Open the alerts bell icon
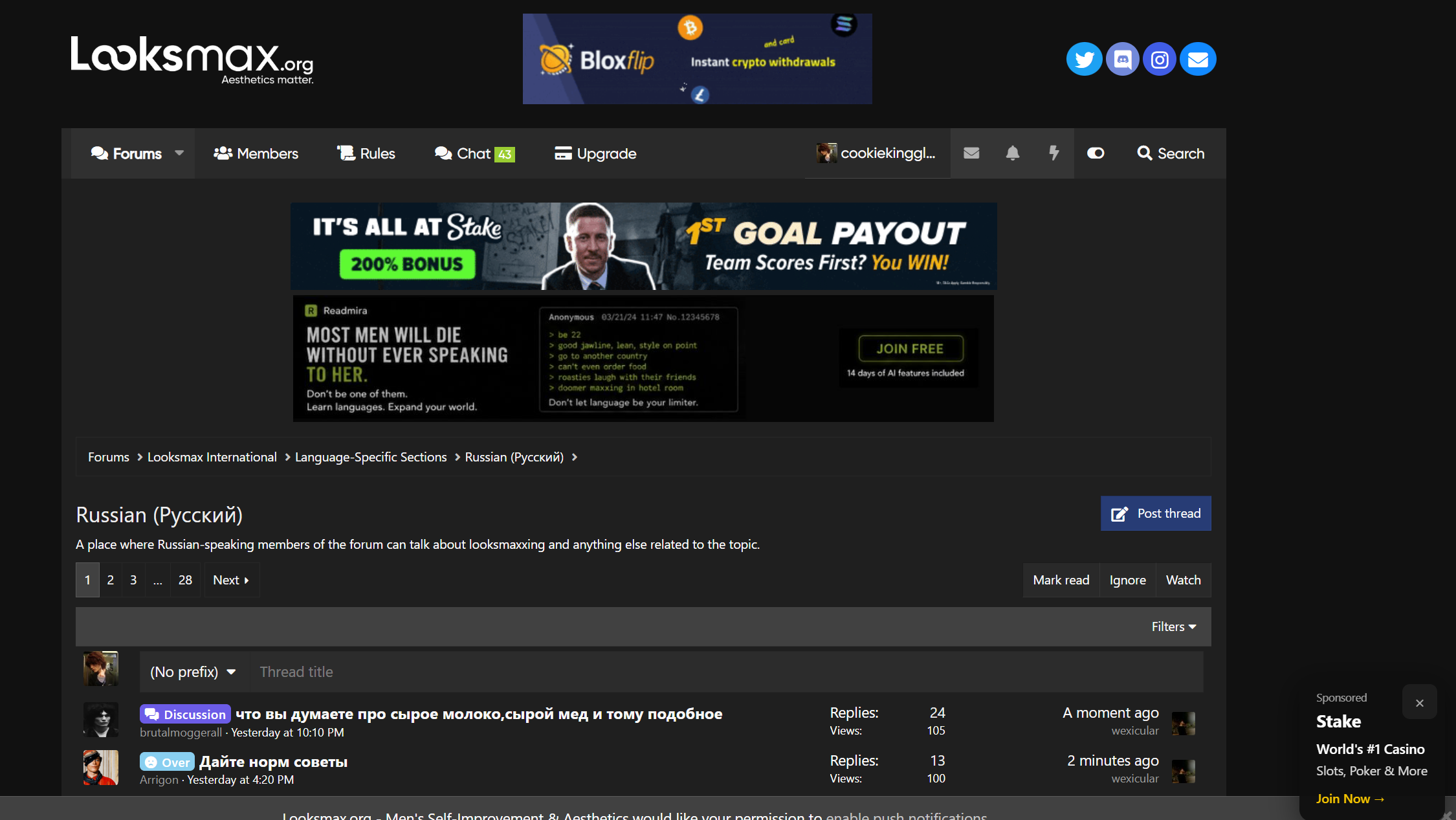1456x820 pixels. [1013, 153]
